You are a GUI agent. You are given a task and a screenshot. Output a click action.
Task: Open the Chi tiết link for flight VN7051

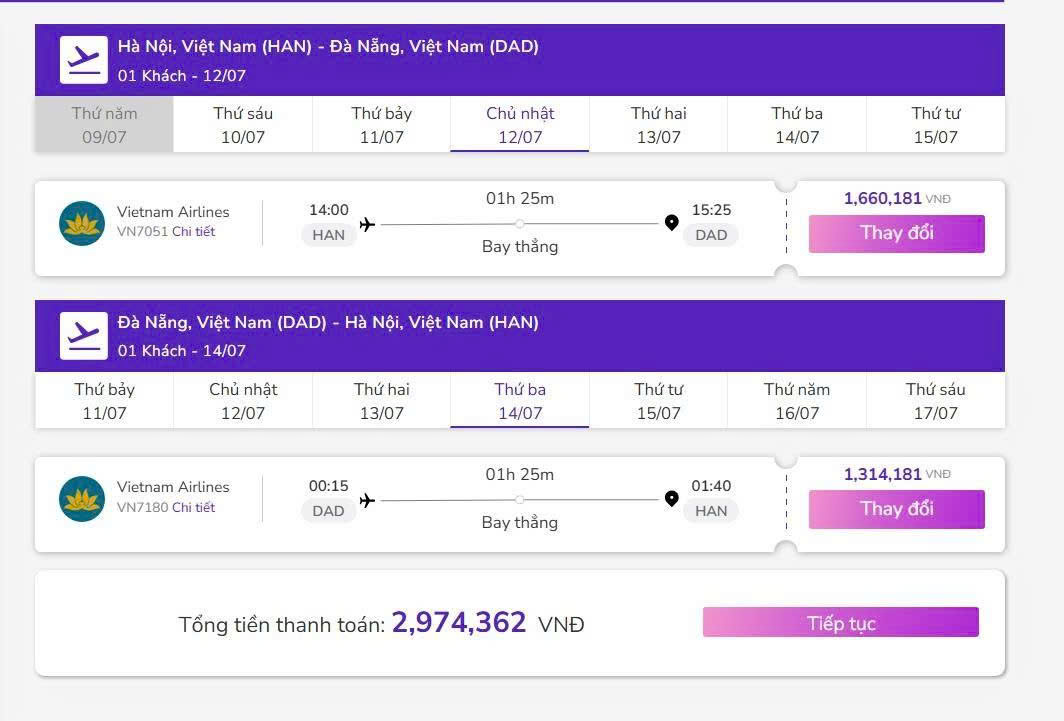(193, 231)
